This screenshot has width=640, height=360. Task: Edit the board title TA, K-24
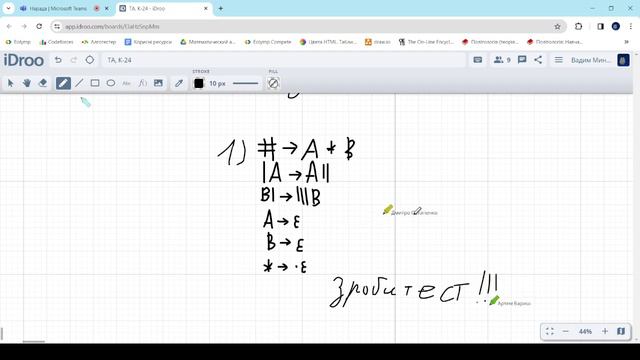pyautogui.click(x=283, y=60)
